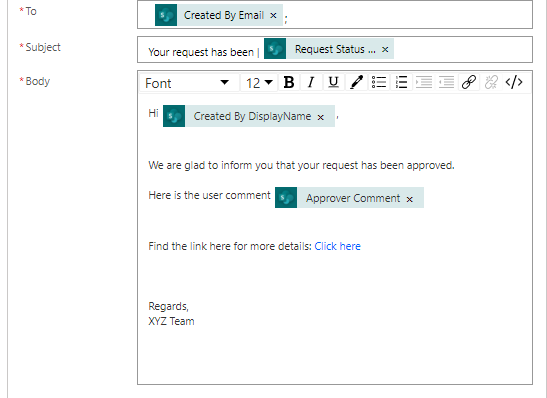
Task: Toggle underline formatting in the Body toolbar
Action: [334, 83]
